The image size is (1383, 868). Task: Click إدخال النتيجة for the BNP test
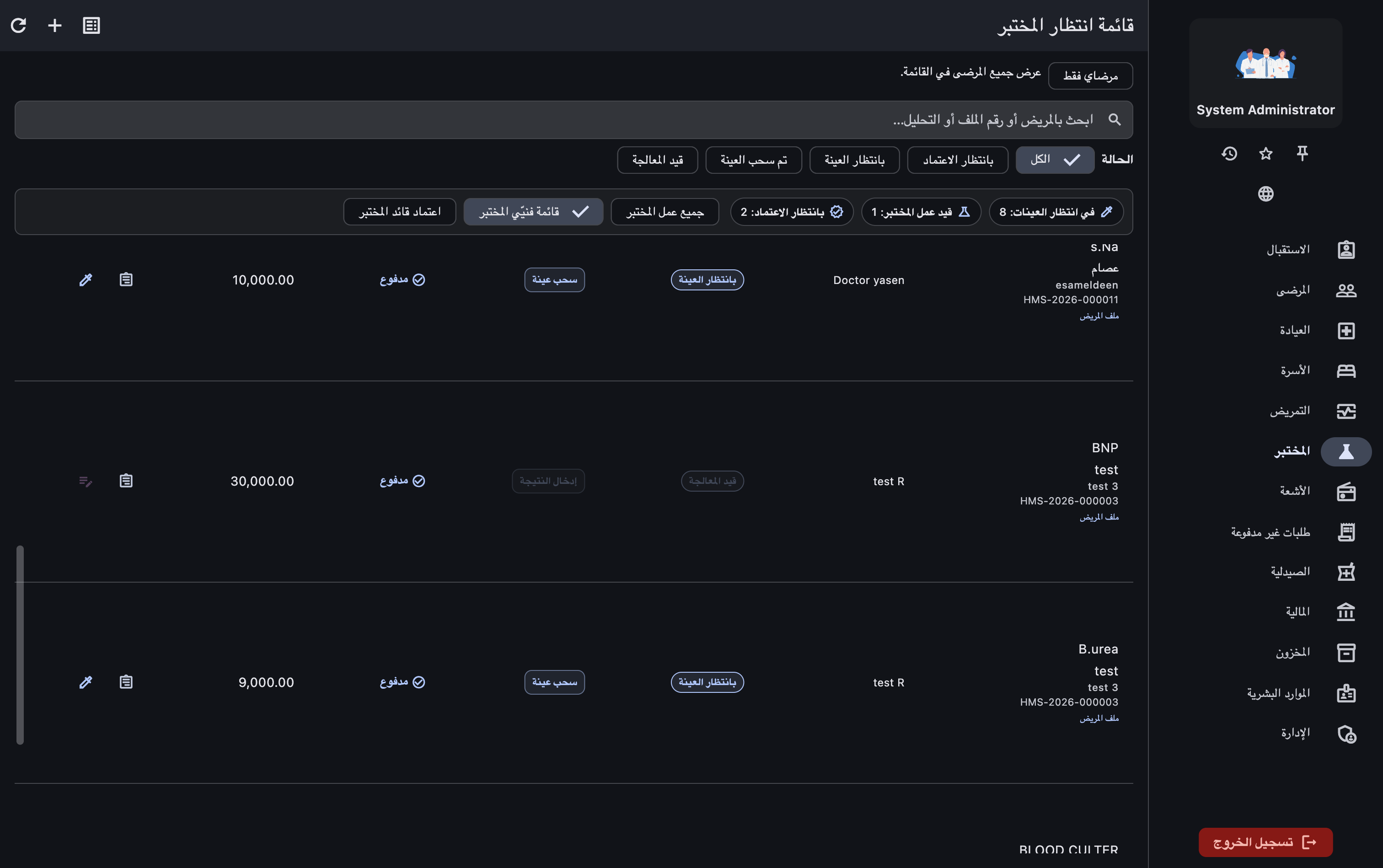(x=548, y=481)
